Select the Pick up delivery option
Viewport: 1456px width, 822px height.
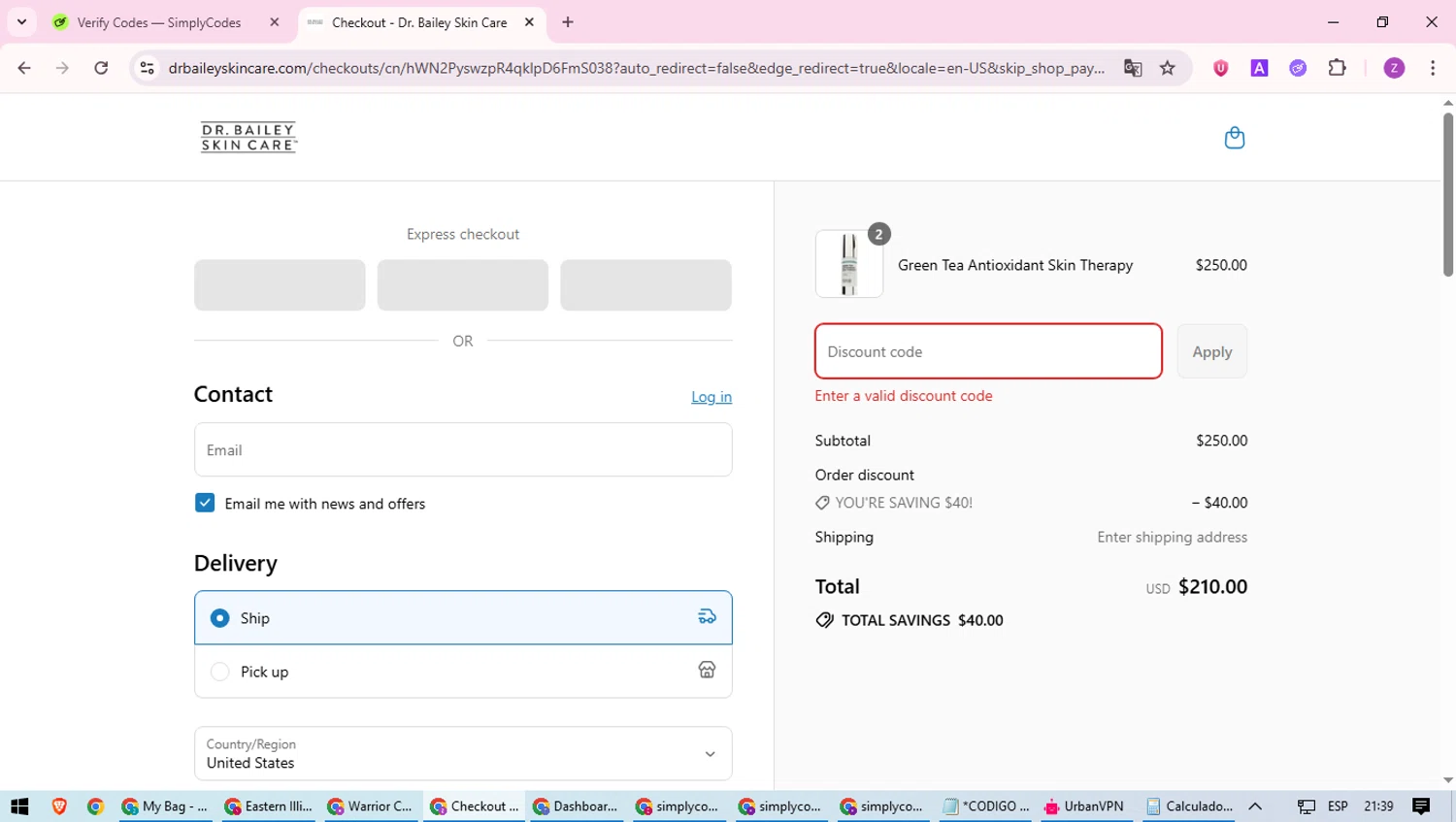click(x=463, y=672)
